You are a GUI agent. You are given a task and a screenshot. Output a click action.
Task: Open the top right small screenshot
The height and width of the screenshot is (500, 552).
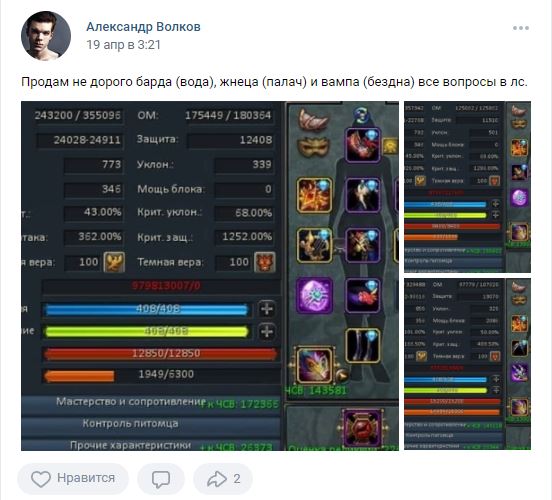(467, 187)
